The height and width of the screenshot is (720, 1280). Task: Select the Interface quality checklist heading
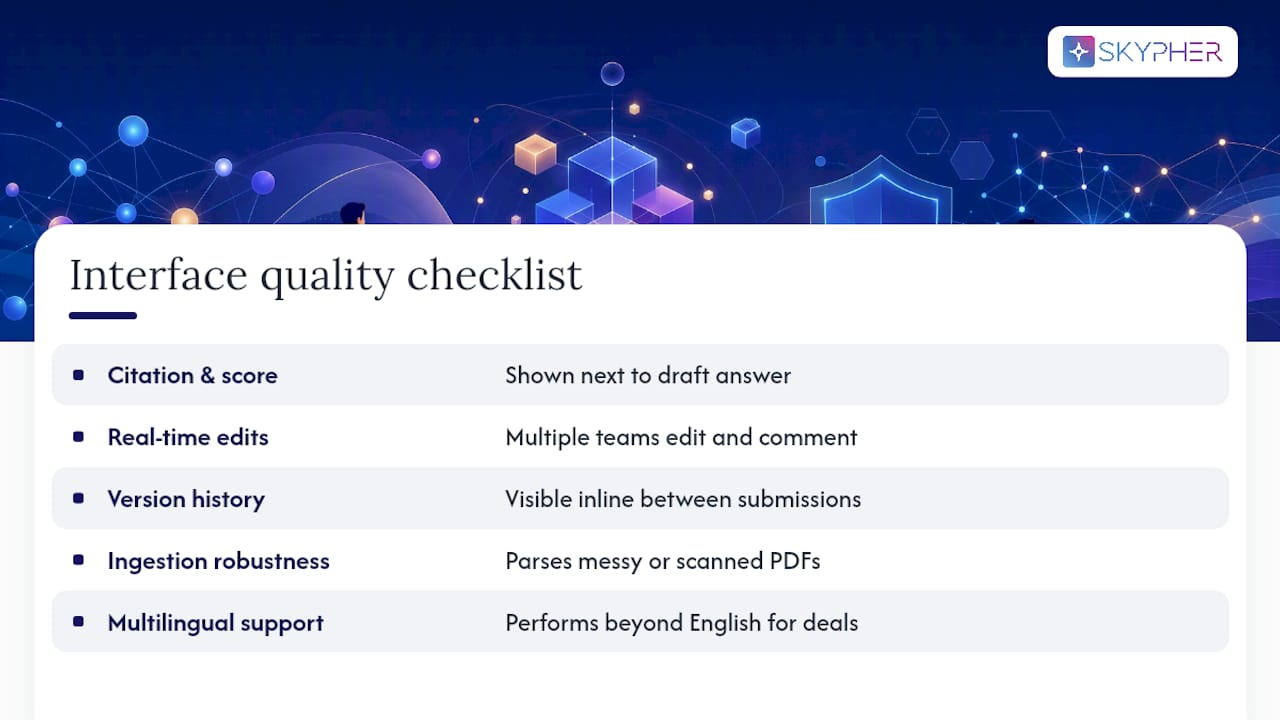[326, 275]
